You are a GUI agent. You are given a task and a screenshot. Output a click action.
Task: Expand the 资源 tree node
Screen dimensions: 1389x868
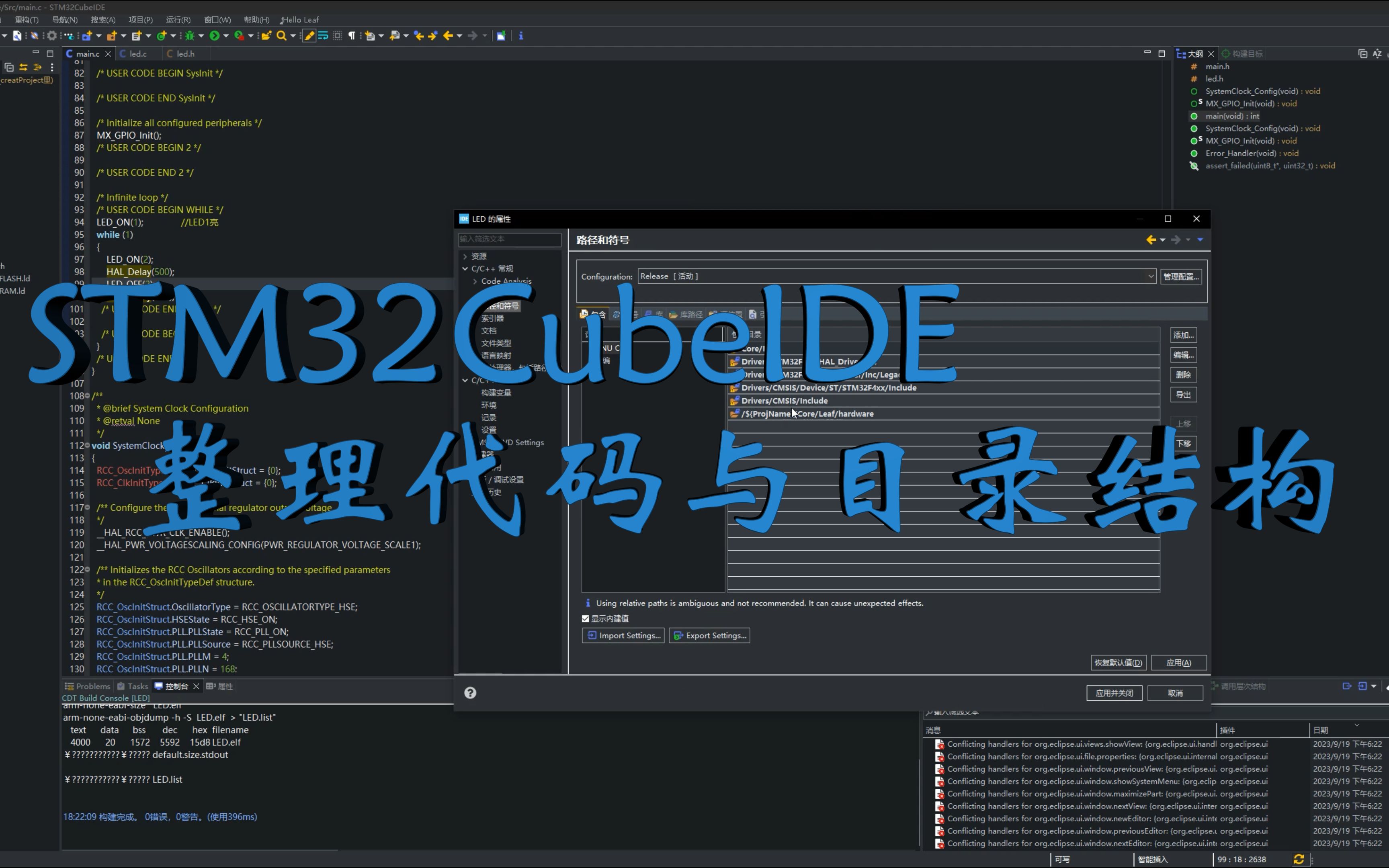tap(465, 256)
